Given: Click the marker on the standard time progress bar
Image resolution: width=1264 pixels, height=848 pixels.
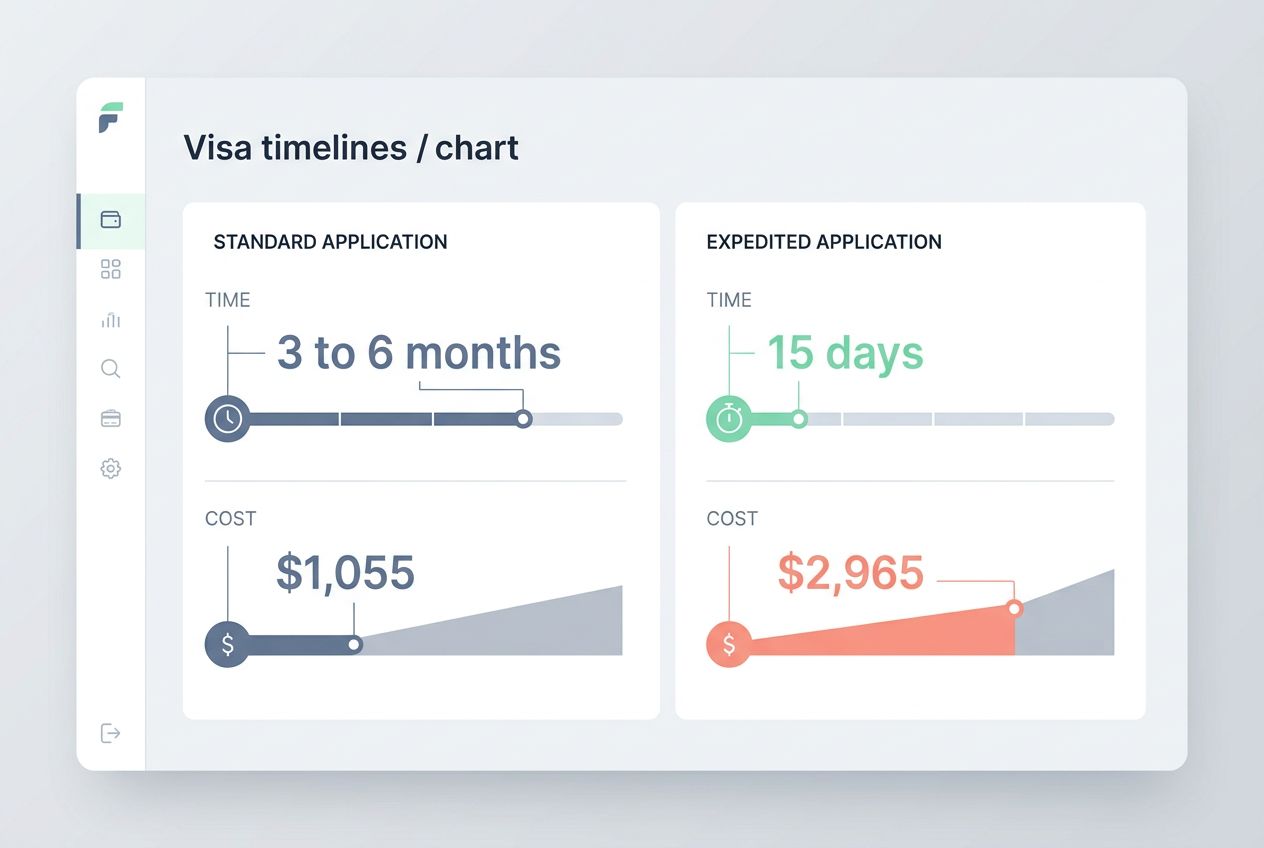Looking at the screenshot, I should (x=523, y=418).
